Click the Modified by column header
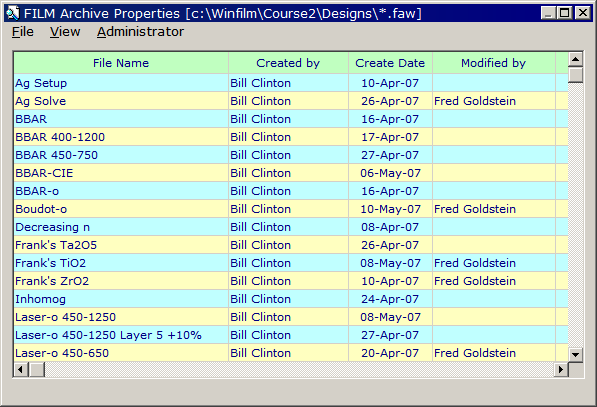The width and height of the screenshot is (597, 407). (x=494, y=63)
